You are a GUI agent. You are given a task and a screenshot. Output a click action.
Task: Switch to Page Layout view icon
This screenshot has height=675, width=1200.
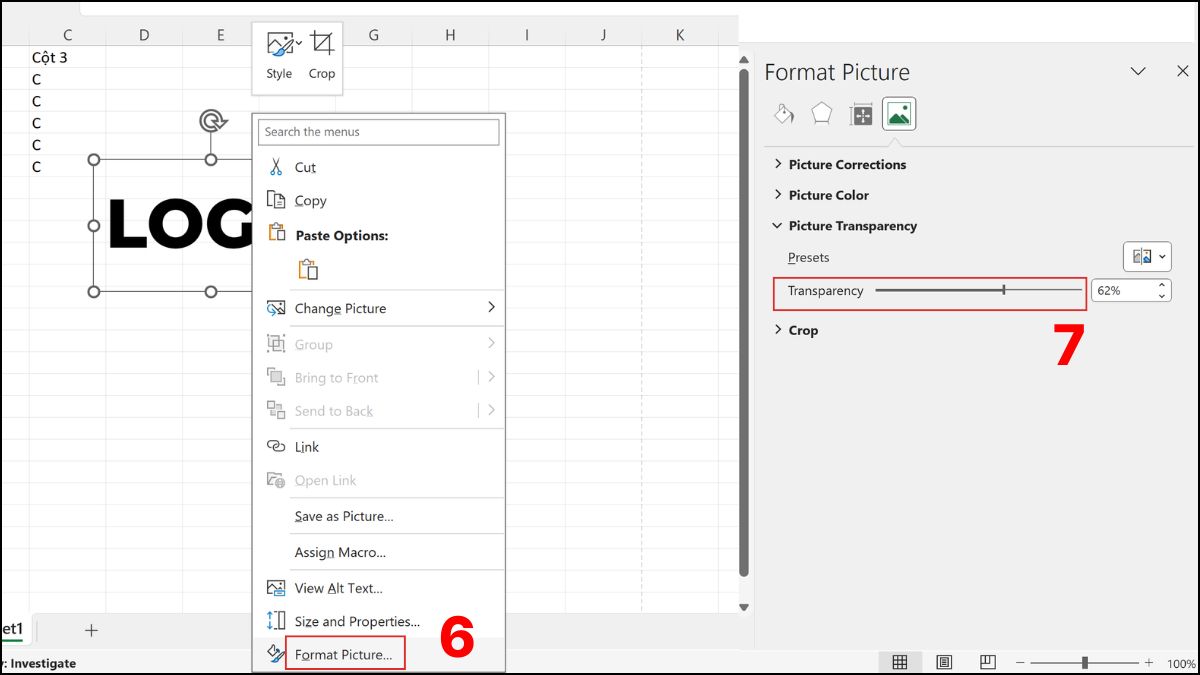pyautogui.click(x=943, y=661)
